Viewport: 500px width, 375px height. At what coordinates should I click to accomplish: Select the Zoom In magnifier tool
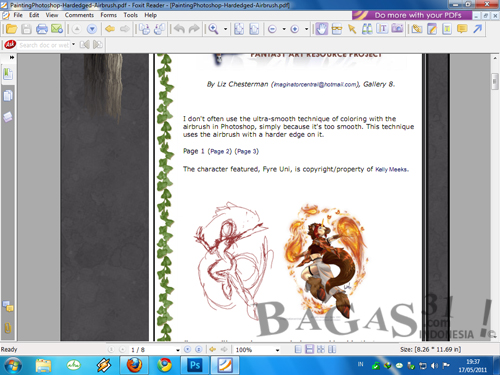point(213,29)
